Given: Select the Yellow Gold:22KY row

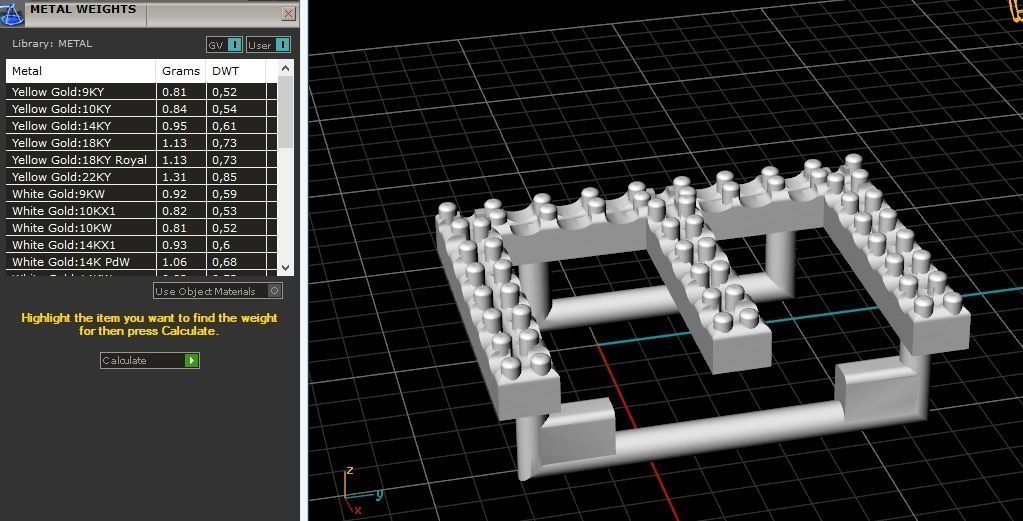Looking at the screenshot, I should tap(142, 177).
